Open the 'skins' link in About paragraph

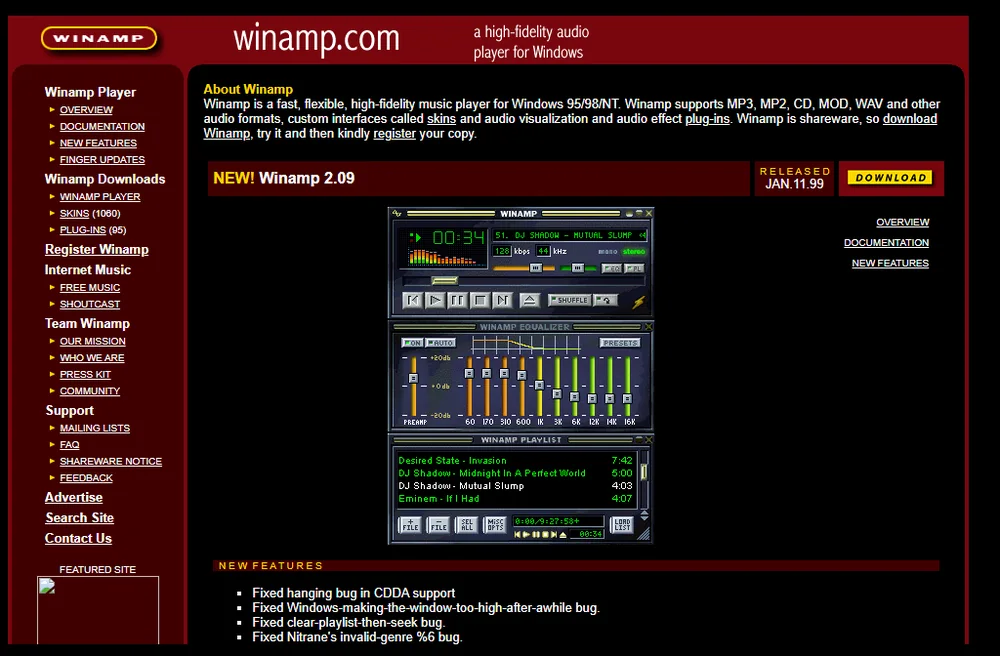[441, 119]
